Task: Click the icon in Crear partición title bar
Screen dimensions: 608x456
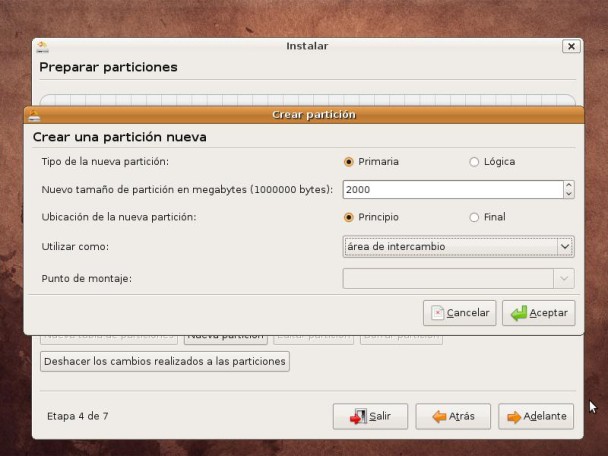Action: [34, 115]
